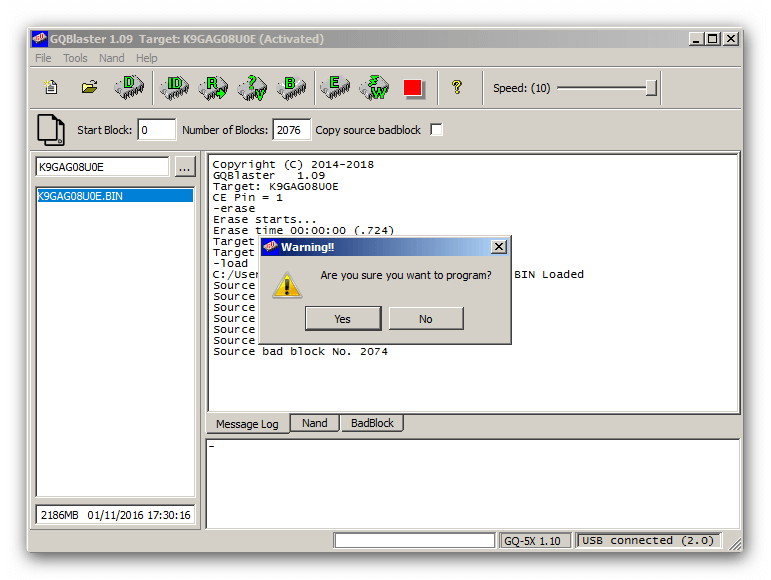Switch to the BadBlock tab
771x580 pixels.
[372, 423]
